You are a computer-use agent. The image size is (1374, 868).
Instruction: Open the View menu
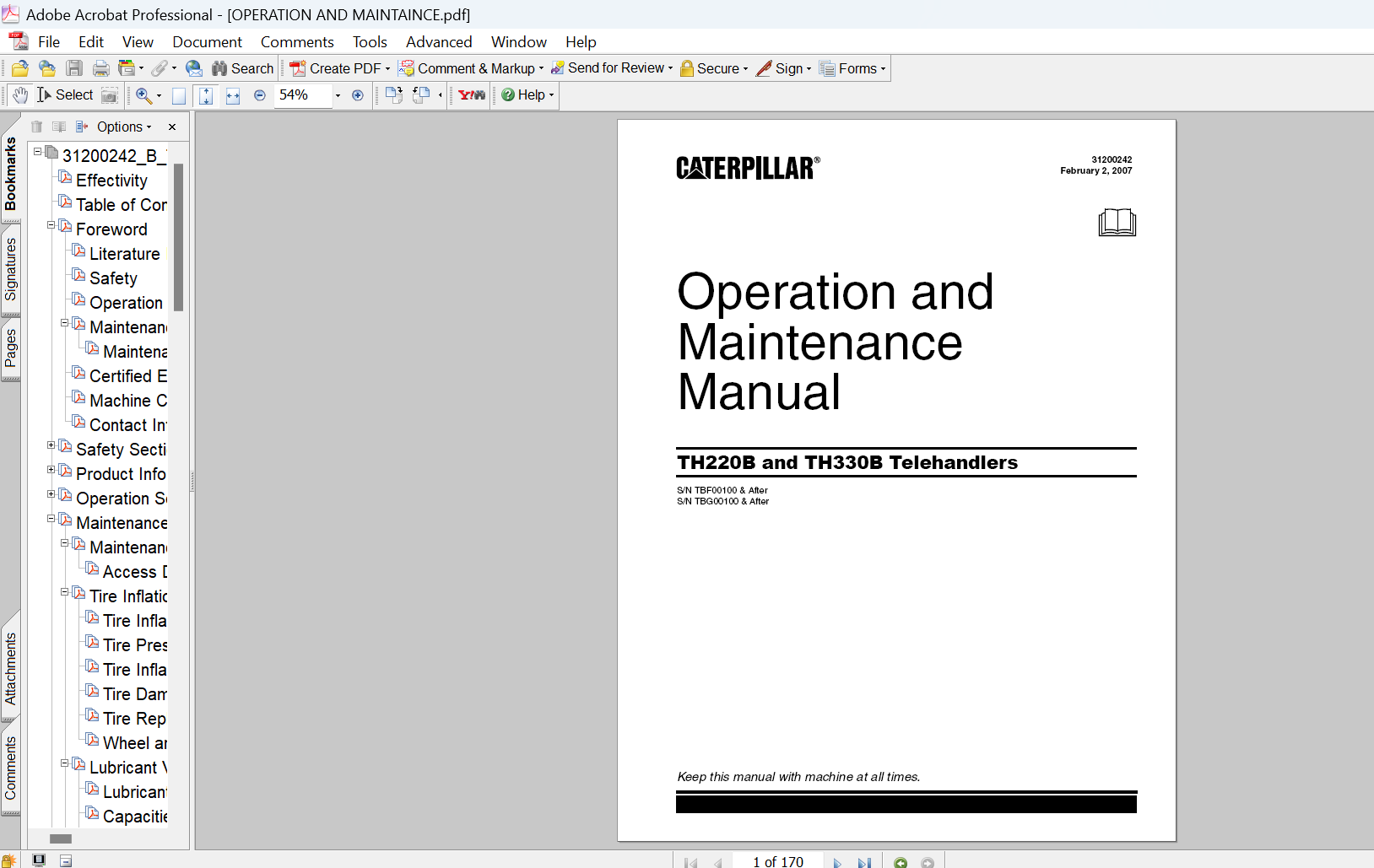138,41
